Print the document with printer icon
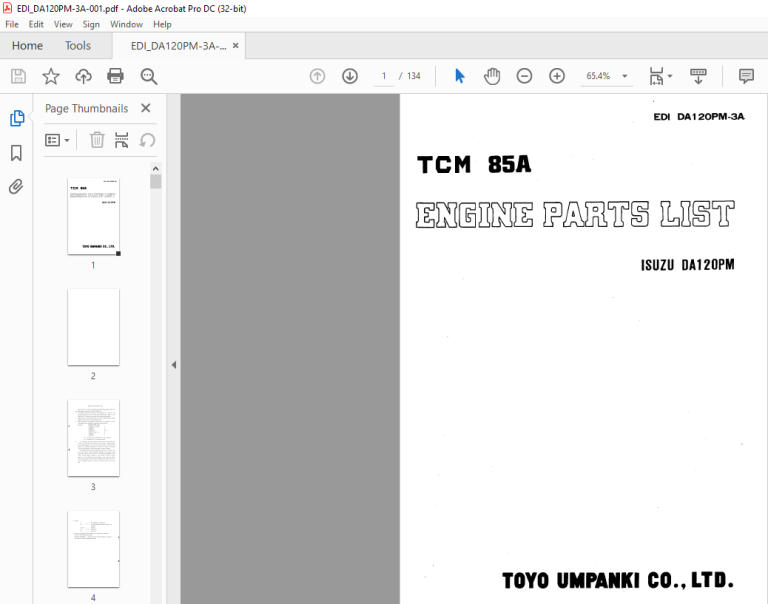This screenshot has width=768, height=604. coord(116,76)
